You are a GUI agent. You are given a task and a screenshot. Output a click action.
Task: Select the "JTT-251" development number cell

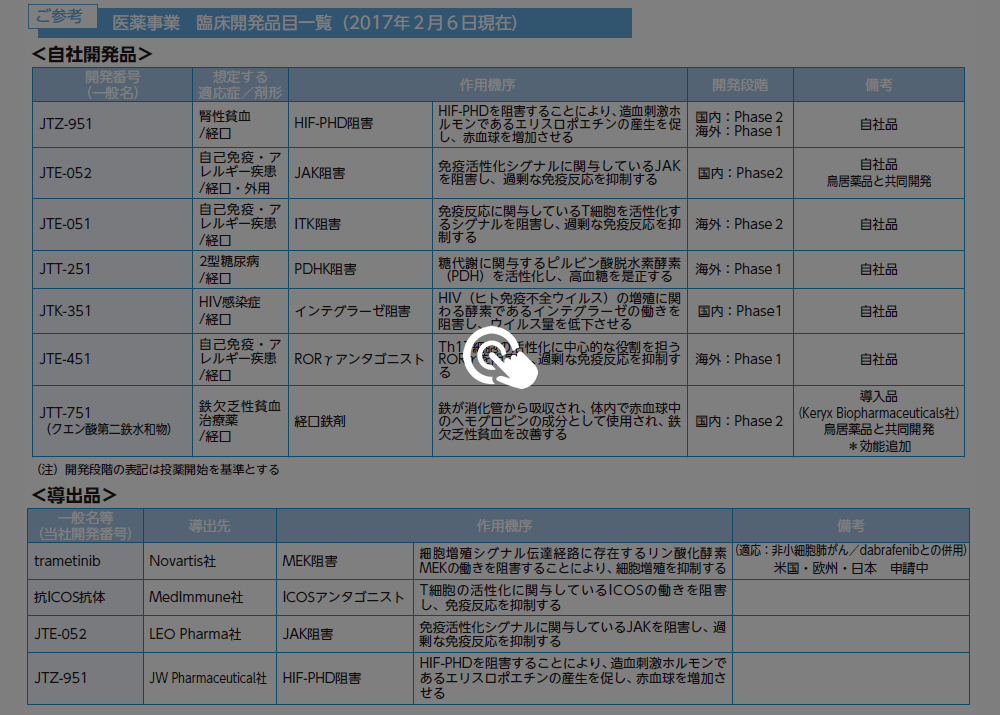click(112, 269)
